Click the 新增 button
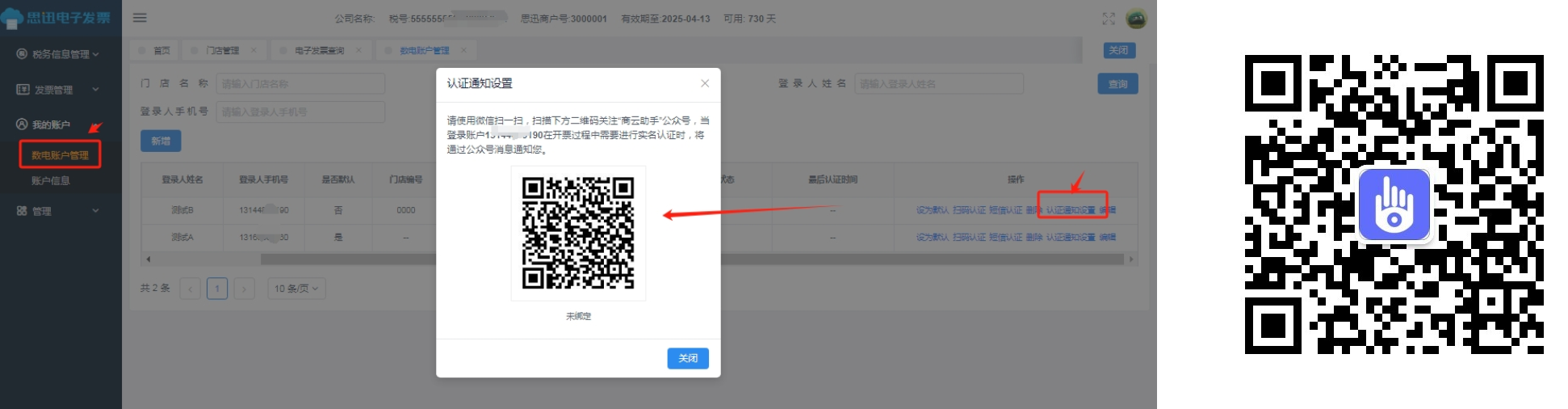The image size is (1568, 409). (x=161, y=141)
